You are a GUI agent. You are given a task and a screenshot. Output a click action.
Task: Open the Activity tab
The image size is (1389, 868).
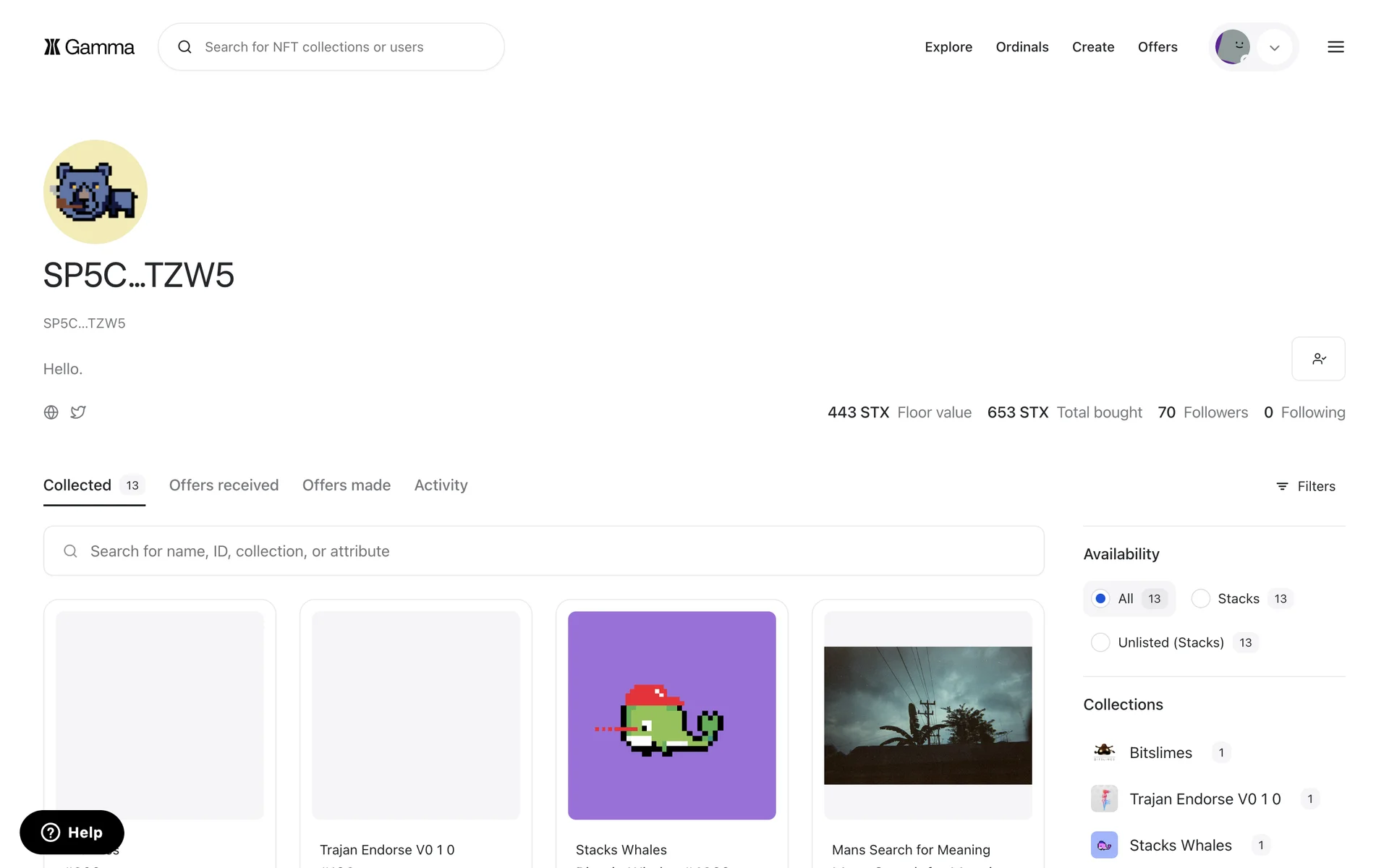click(x=441, y=485)
